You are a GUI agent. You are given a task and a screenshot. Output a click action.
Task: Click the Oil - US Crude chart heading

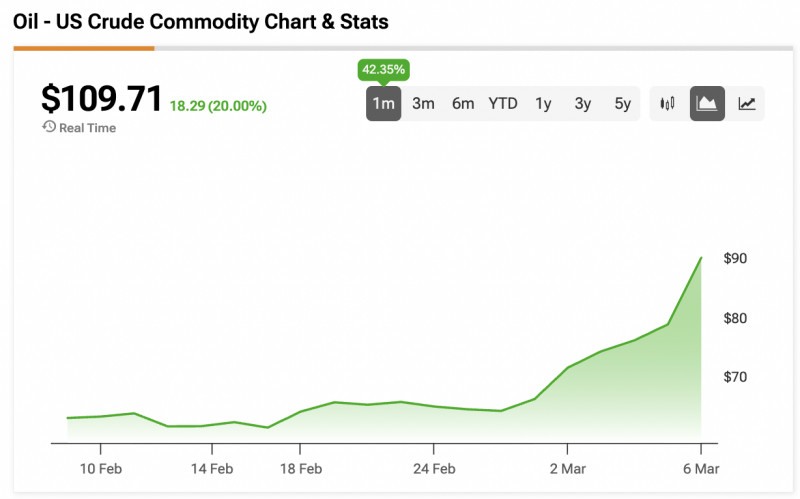(x=201, y=21)
